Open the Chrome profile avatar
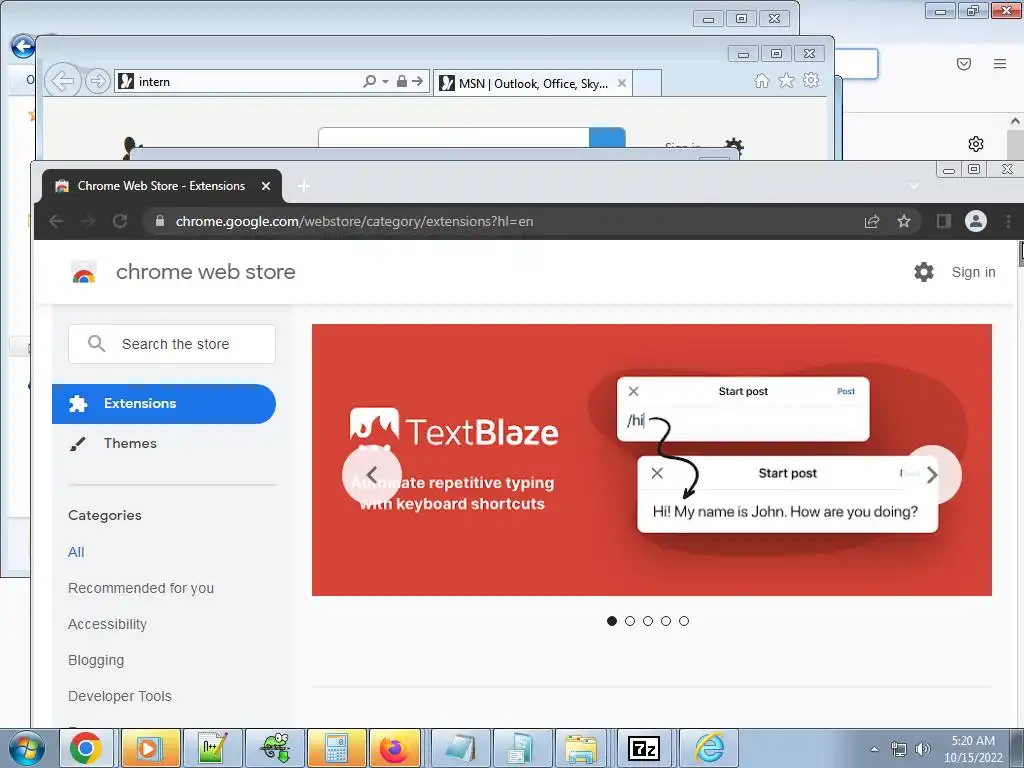1024x768 pixels. (976, 221)
